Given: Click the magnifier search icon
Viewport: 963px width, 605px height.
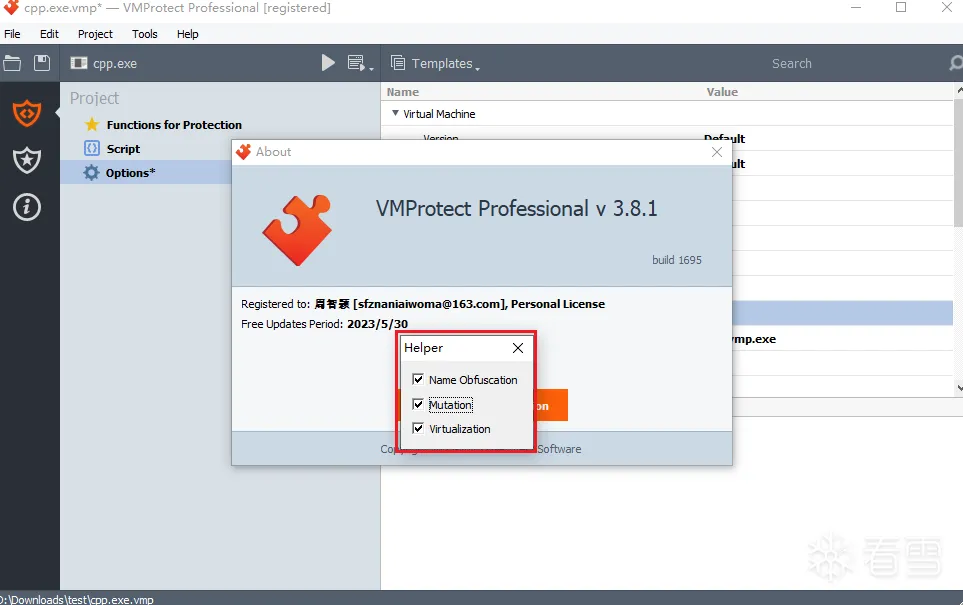Looking at the screenshot, I should 956,63.
